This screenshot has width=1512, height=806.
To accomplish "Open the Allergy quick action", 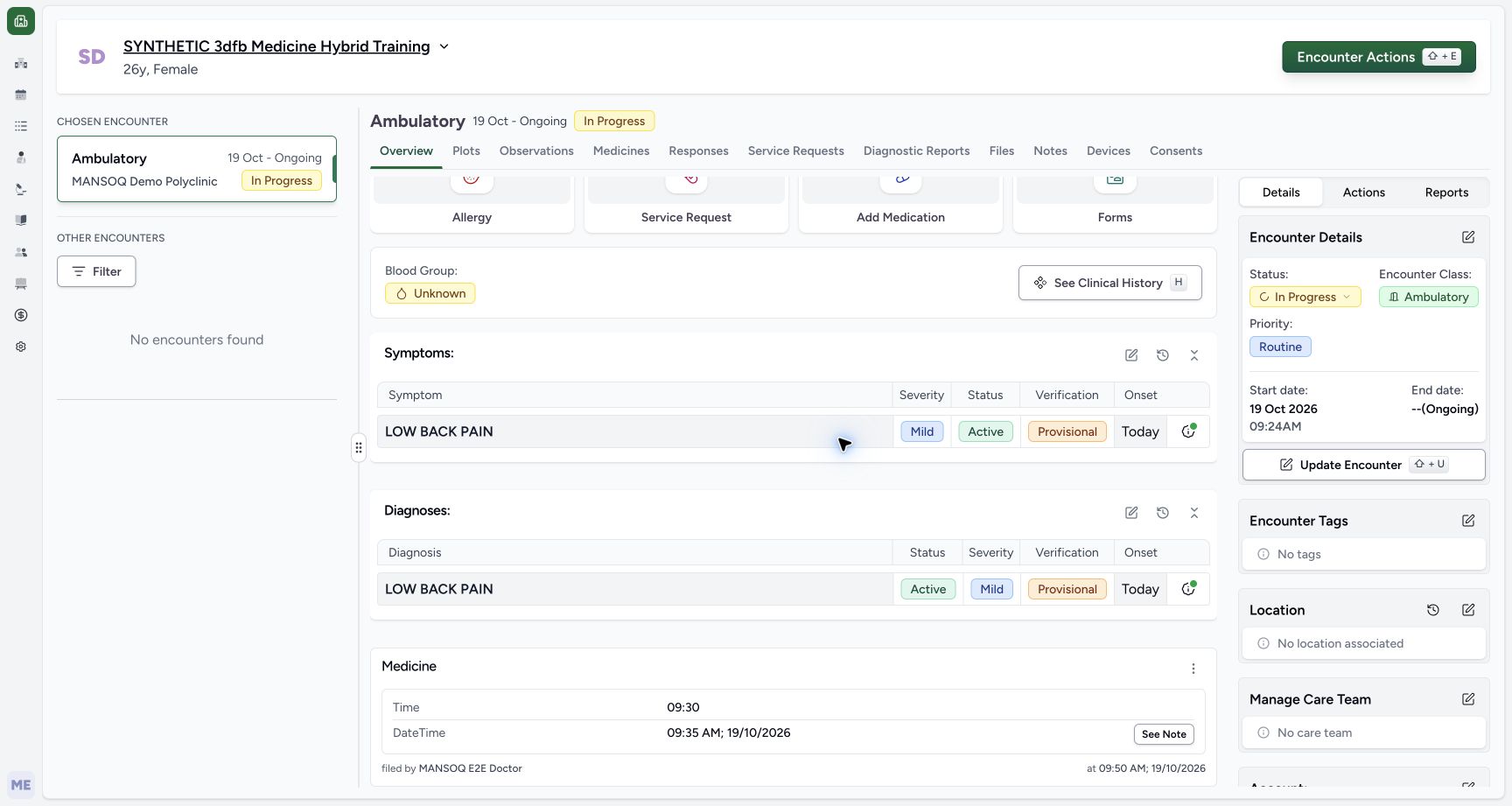I will coord(472,203).
